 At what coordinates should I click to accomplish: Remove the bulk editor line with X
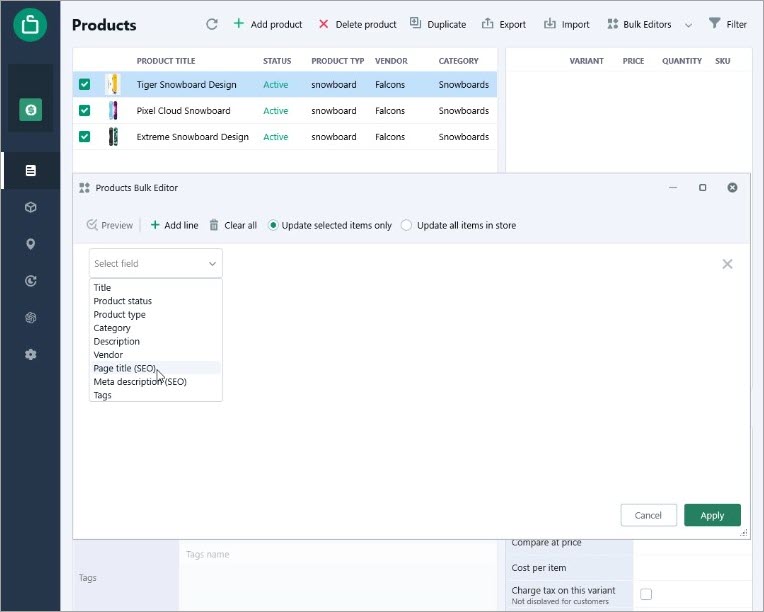tap(727, 264)
